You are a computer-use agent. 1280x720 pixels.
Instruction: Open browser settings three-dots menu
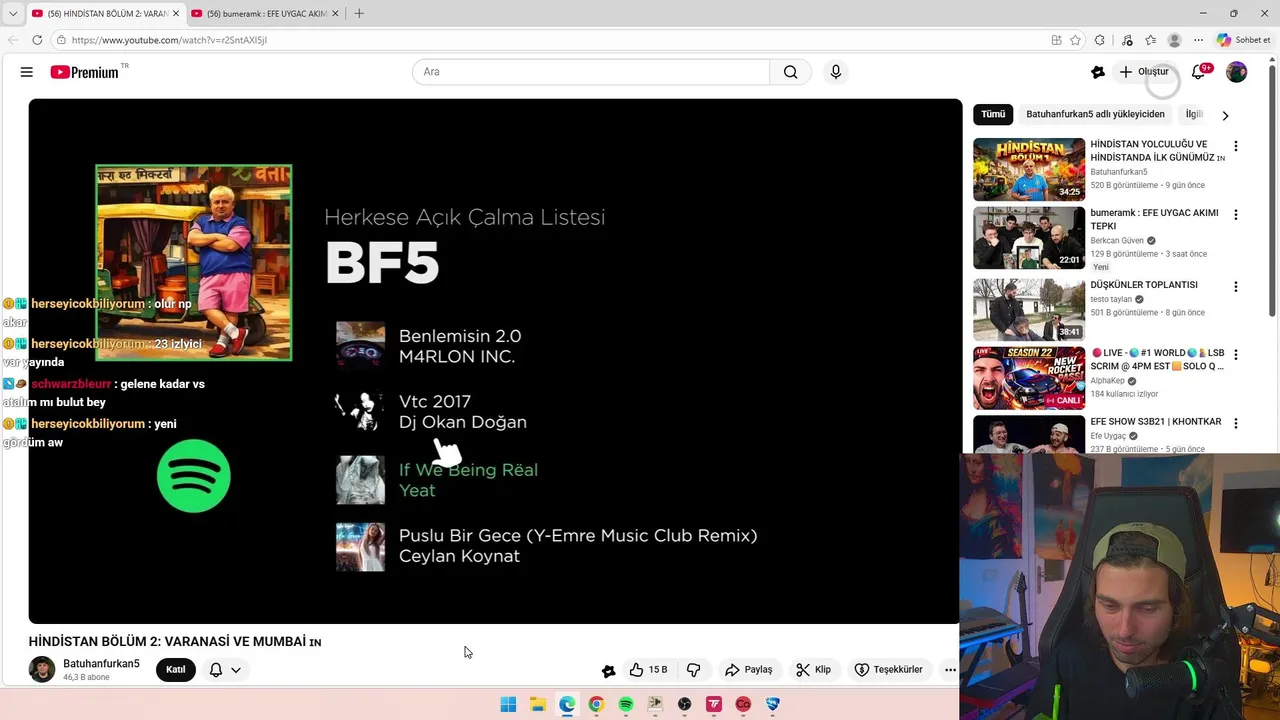click(x=1198, y=40)
